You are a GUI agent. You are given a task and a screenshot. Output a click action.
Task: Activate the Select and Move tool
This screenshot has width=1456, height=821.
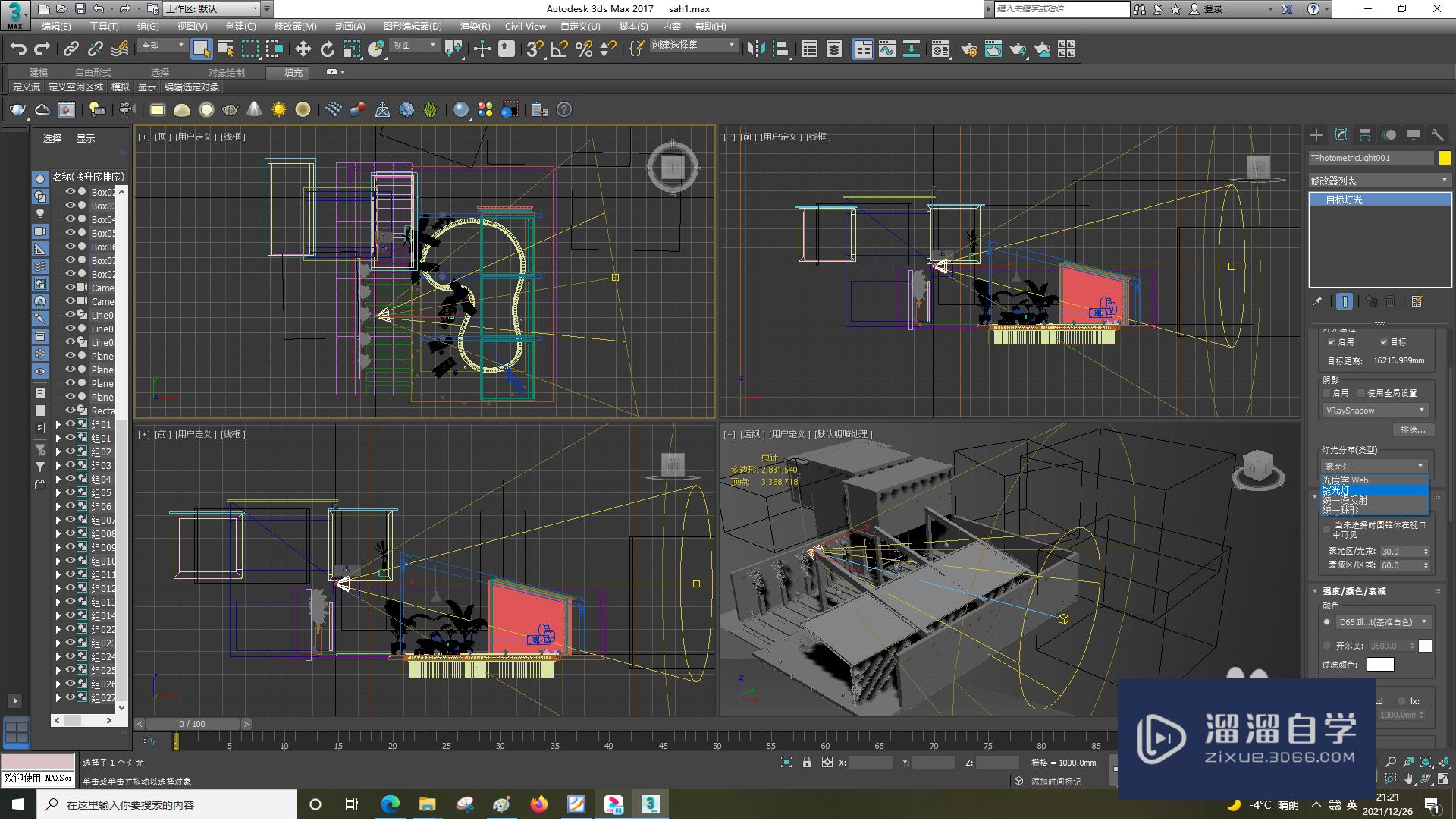tap(303, 49)
